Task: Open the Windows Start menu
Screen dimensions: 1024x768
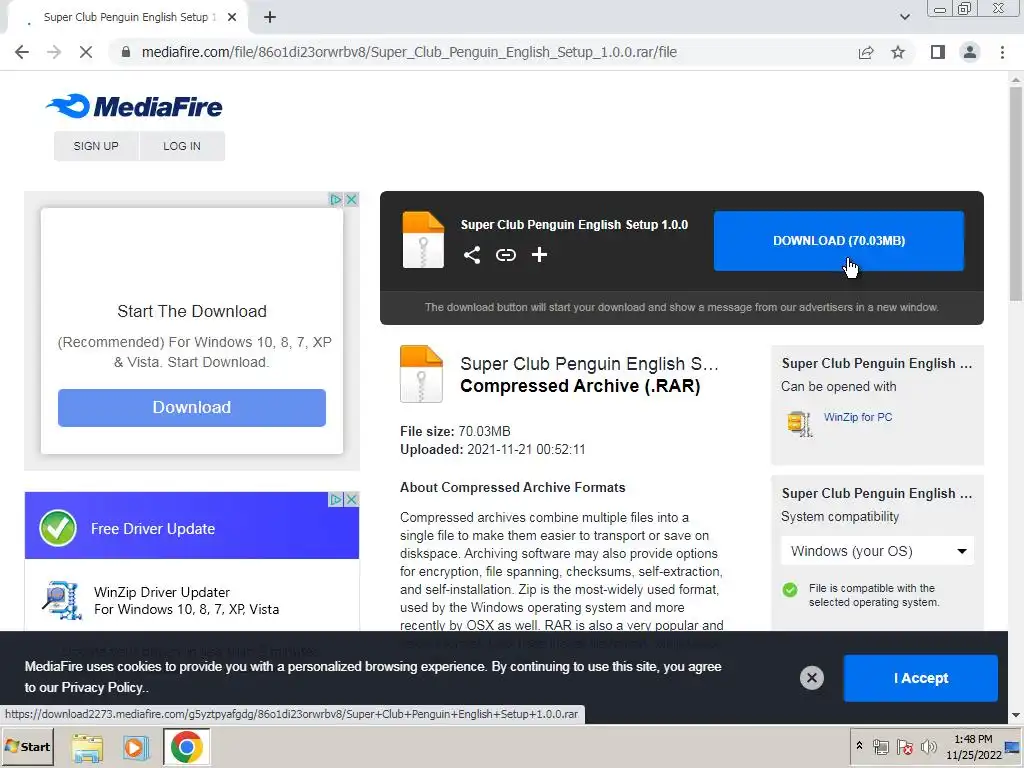Action: [x=27, y=746]
